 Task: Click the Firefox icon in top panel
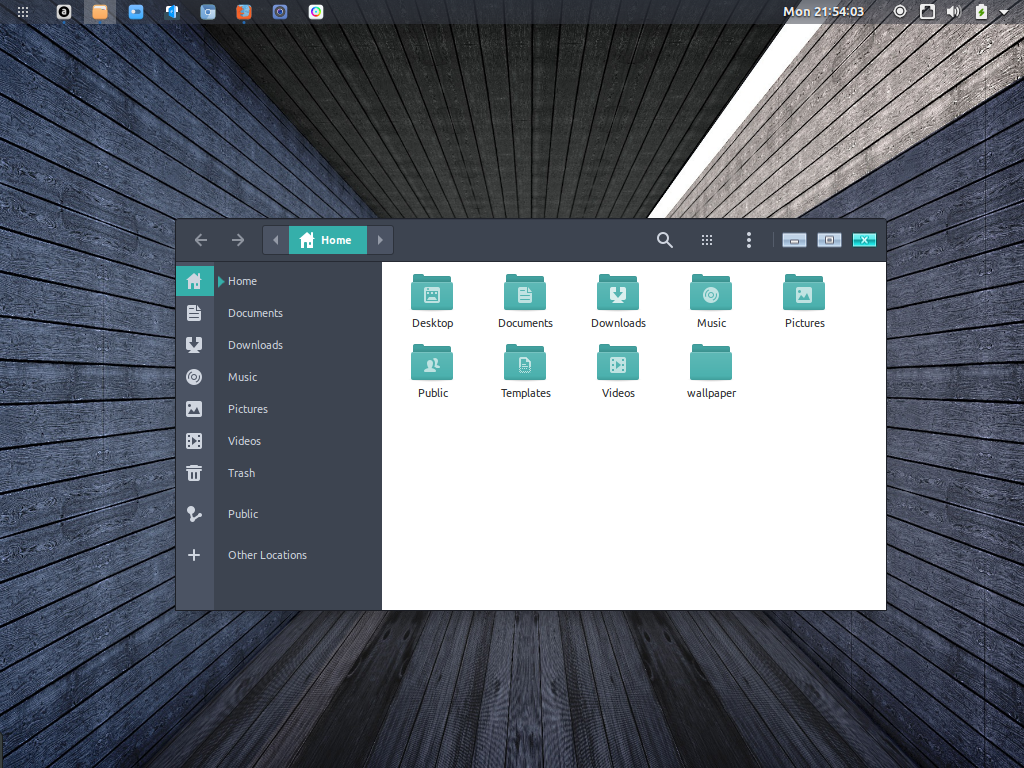pyautogui.click(x=244, y=12)
